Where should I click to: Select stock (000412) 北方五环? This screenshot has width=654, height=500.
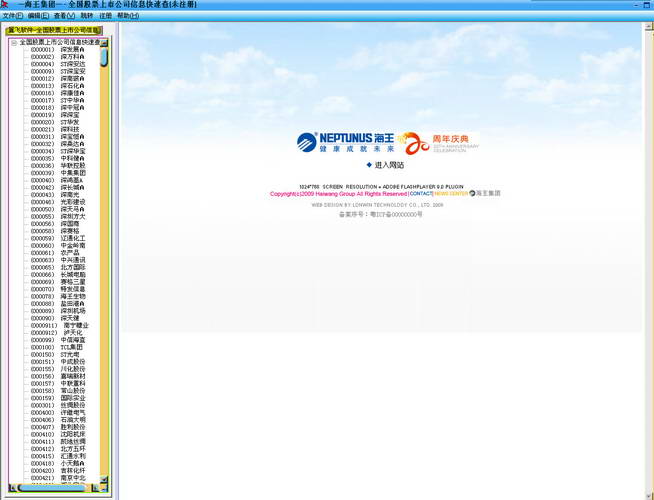58,449
